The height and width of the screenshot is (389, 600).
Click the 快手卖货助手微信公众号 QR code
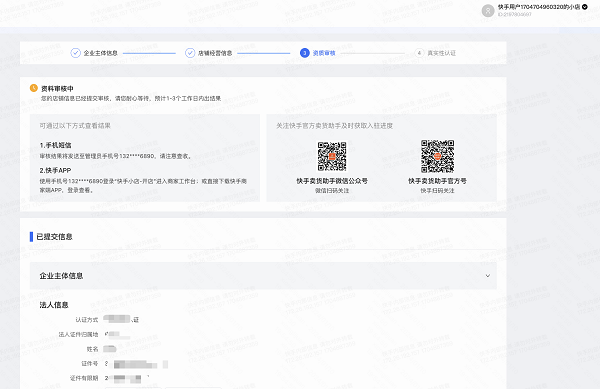332,156
